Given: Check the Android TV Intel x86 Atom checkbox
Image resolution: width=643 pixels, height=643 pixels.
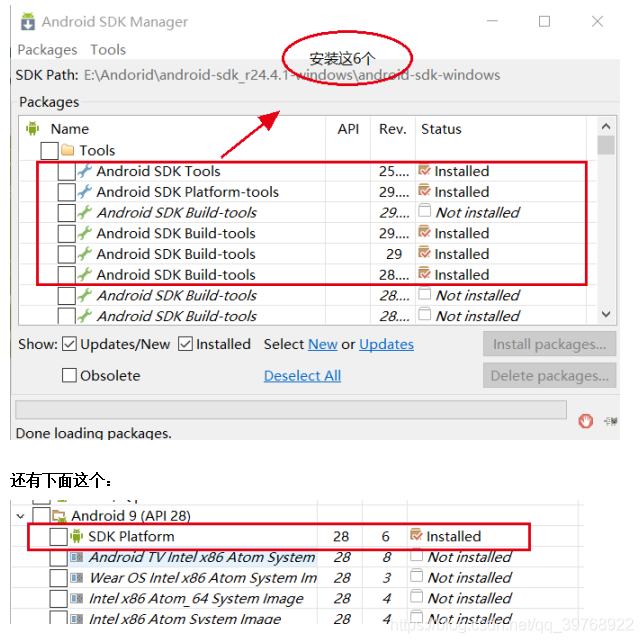Looking at the screenshot, I should pyautogui.click(x=58, y=558).
